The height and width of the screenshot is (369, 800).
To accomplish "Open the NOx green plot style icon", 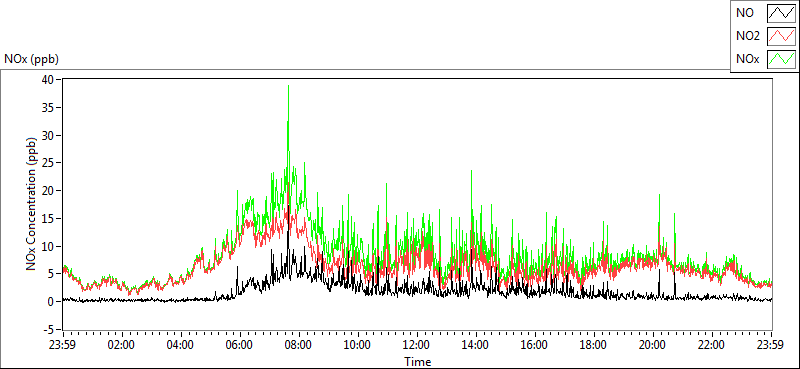I will 781,59.
